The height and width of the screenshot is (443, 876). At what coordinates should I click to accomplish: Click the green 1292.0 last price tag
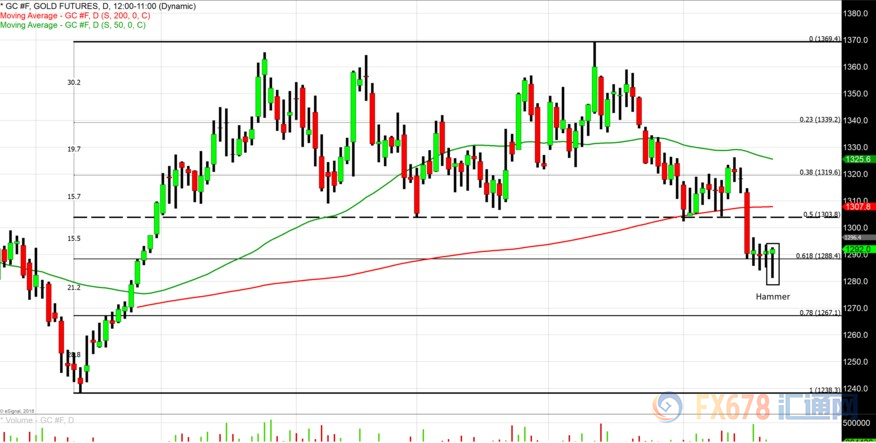[x=856, y=249]
